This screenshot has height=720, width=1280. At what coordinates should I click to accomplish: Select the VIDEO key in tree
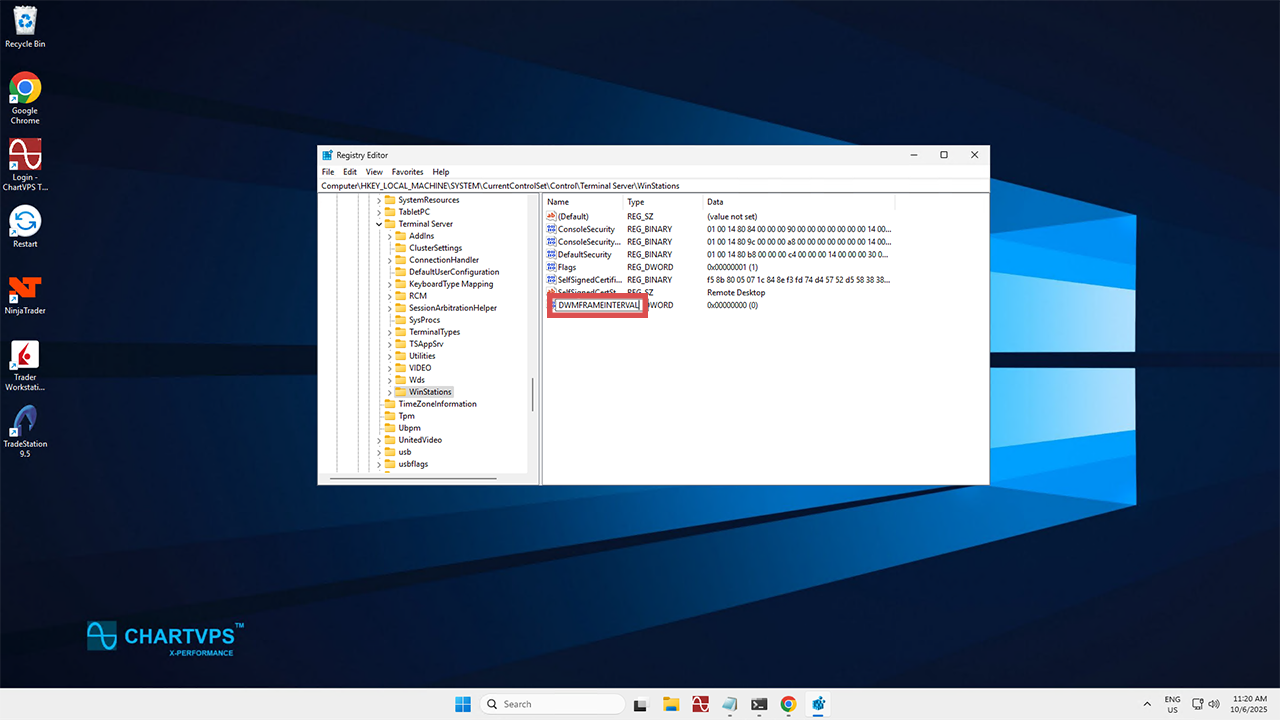coord(420,368)
